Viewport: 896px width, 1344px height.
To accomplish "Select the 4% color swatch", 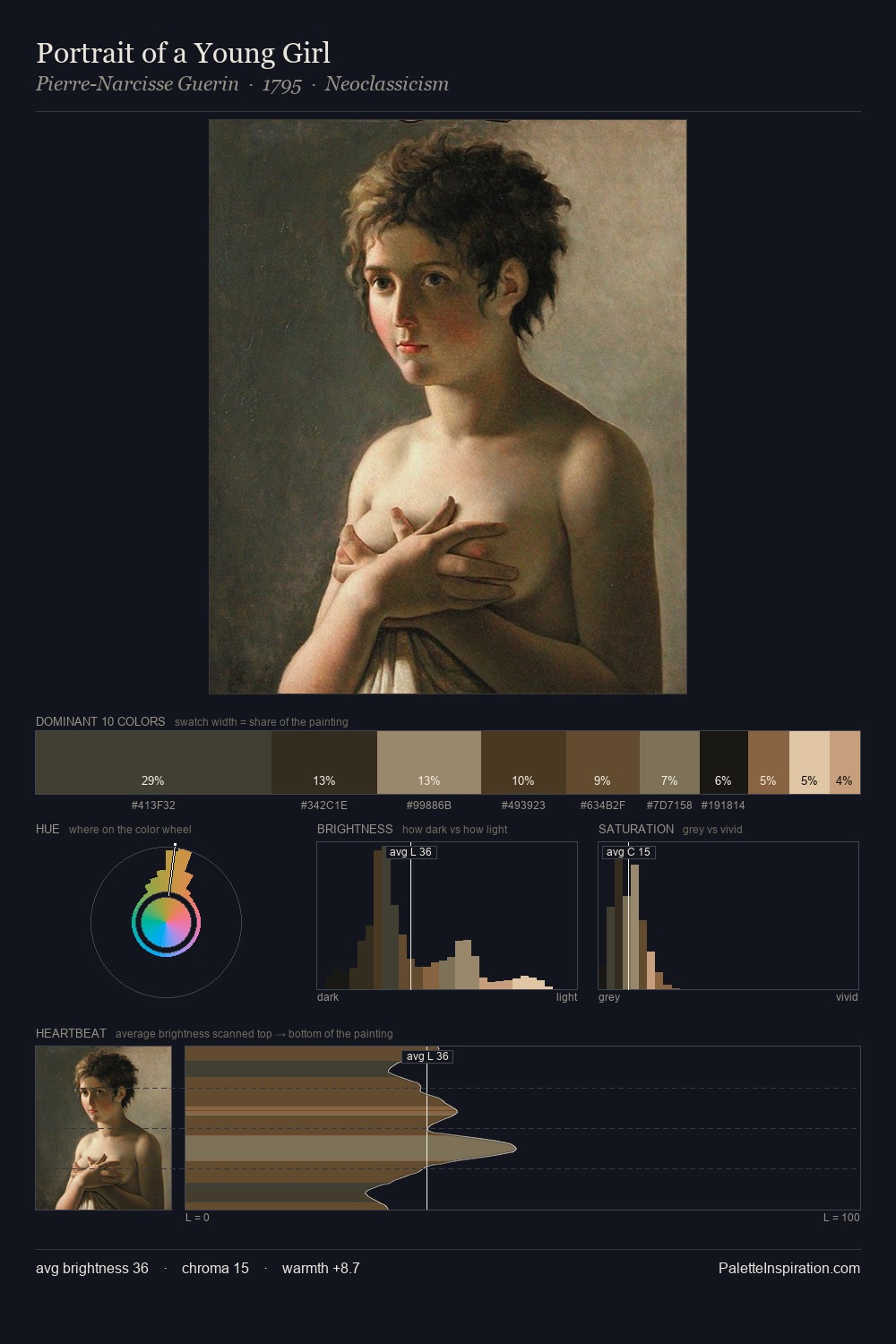I will pyautogui.click(x=845, y=762).
